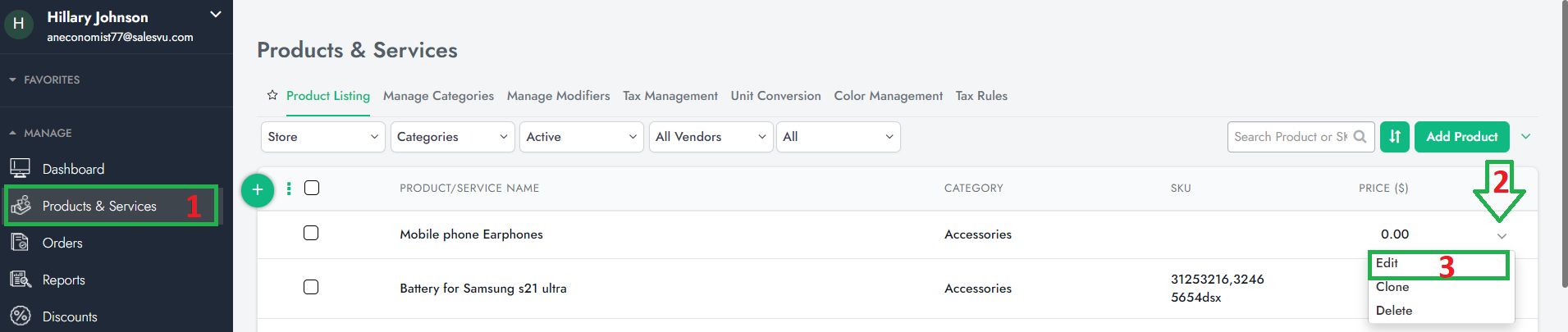Click the search magnifier icon
This screenshot has height=332, width=1568.
coord(1360,137)
